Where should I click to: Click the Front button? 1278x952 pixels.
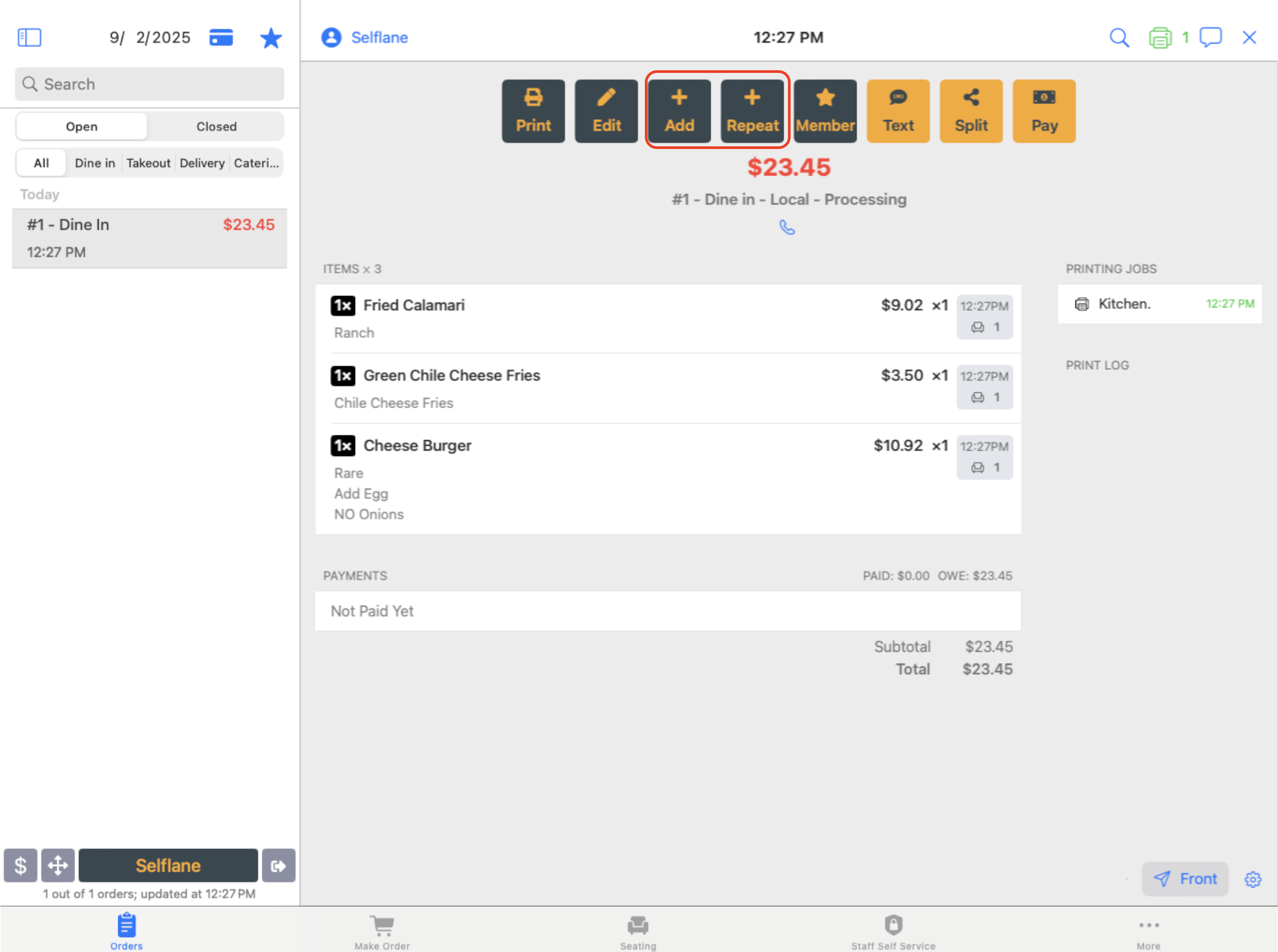(x=1185, y=880)
